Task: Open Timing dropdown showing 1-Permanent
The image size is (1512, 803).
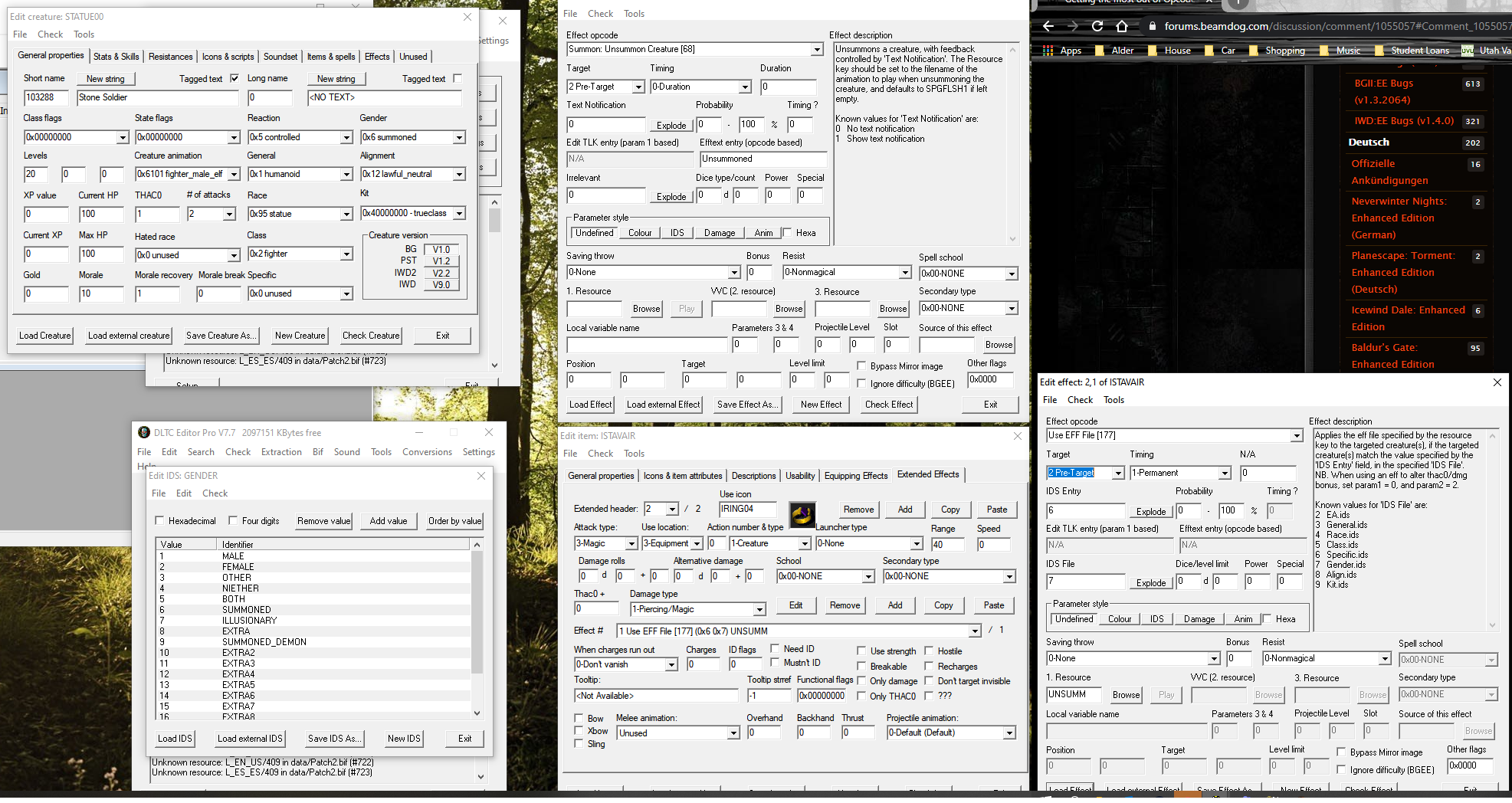Action: (1180, 473)
